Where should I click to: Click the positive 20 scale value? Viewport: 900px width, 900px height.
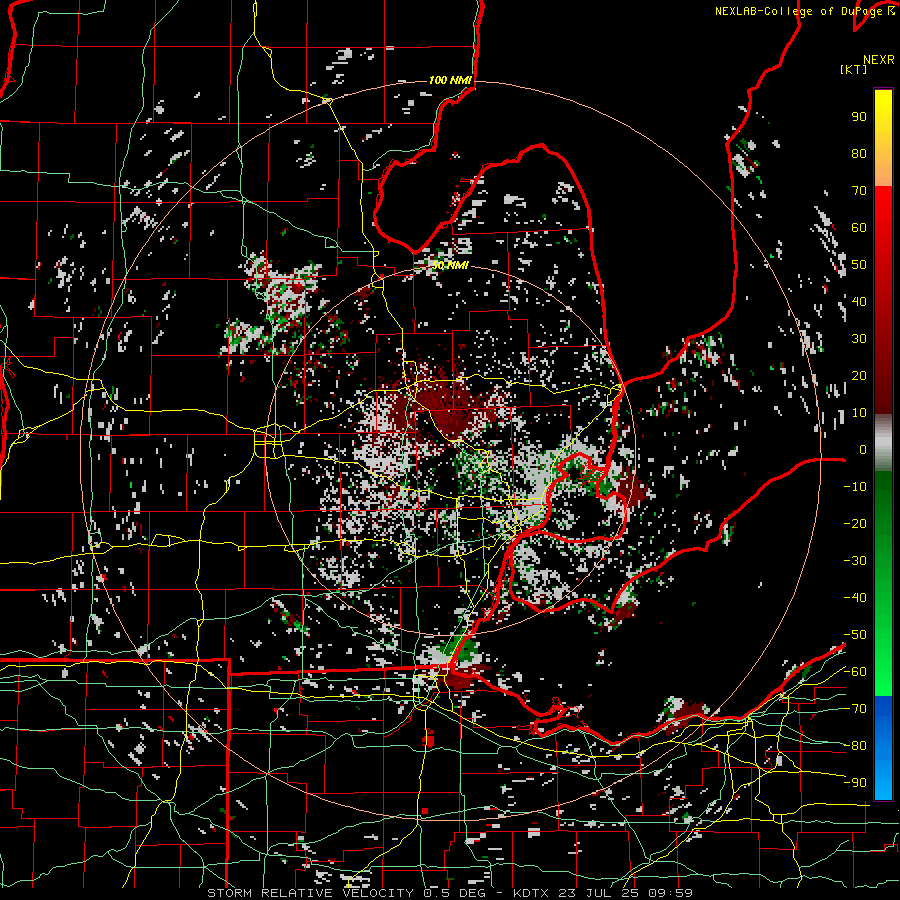pyautogui.click(x=859, y=375)
